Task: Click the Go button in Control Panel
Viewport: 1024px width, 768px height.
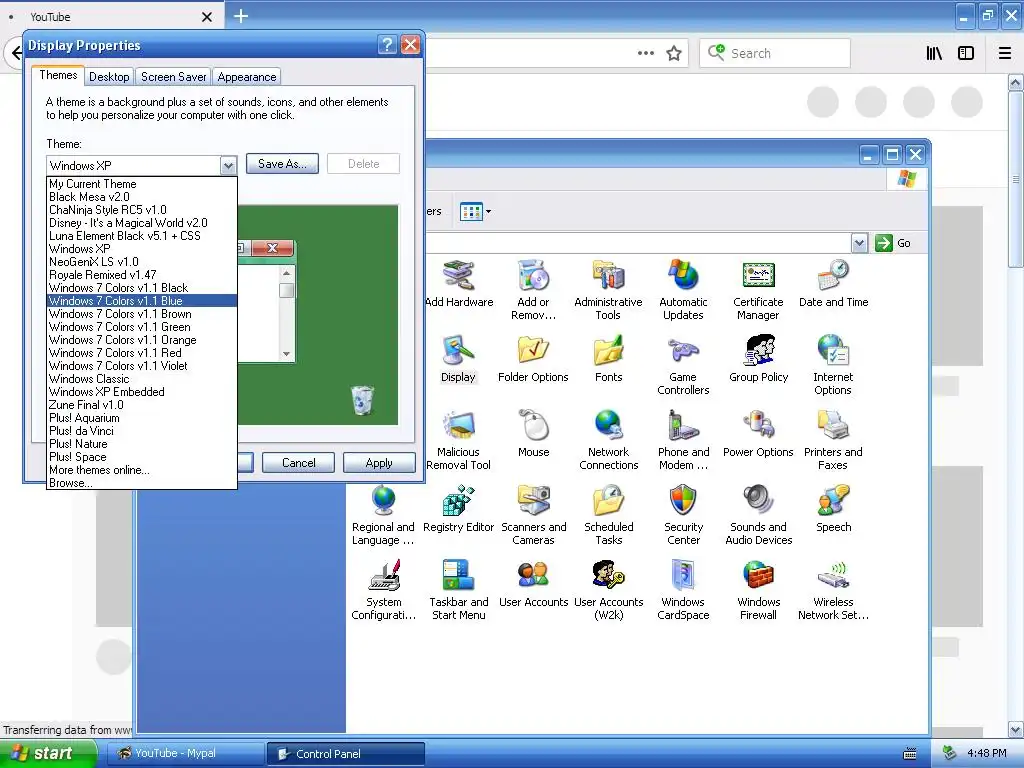Action: tap(893, 243)
